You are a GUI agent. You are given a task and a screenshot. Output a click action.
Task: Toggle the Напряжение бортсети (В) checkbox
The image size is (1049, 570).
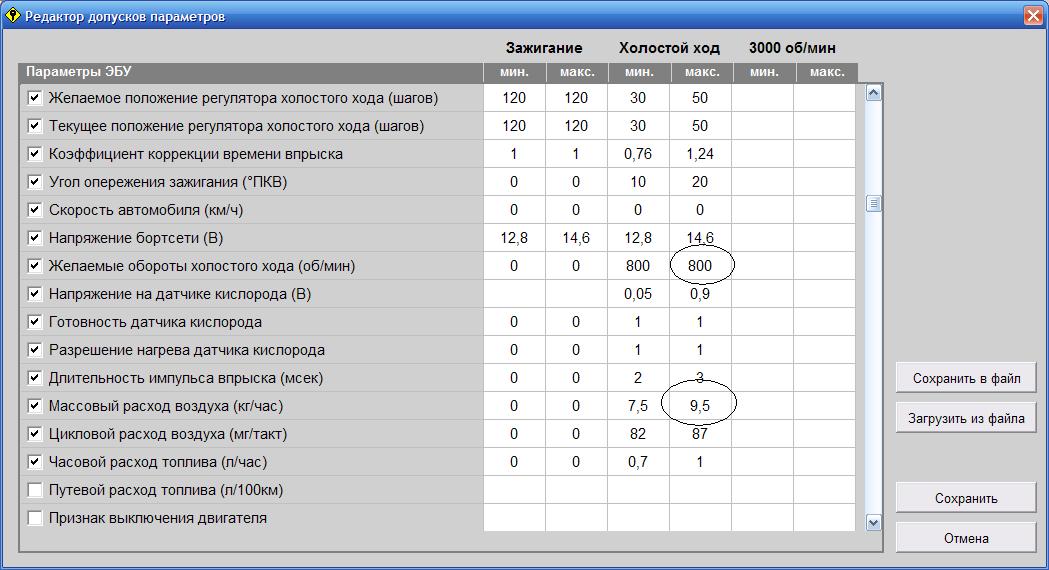click(35, 238)
